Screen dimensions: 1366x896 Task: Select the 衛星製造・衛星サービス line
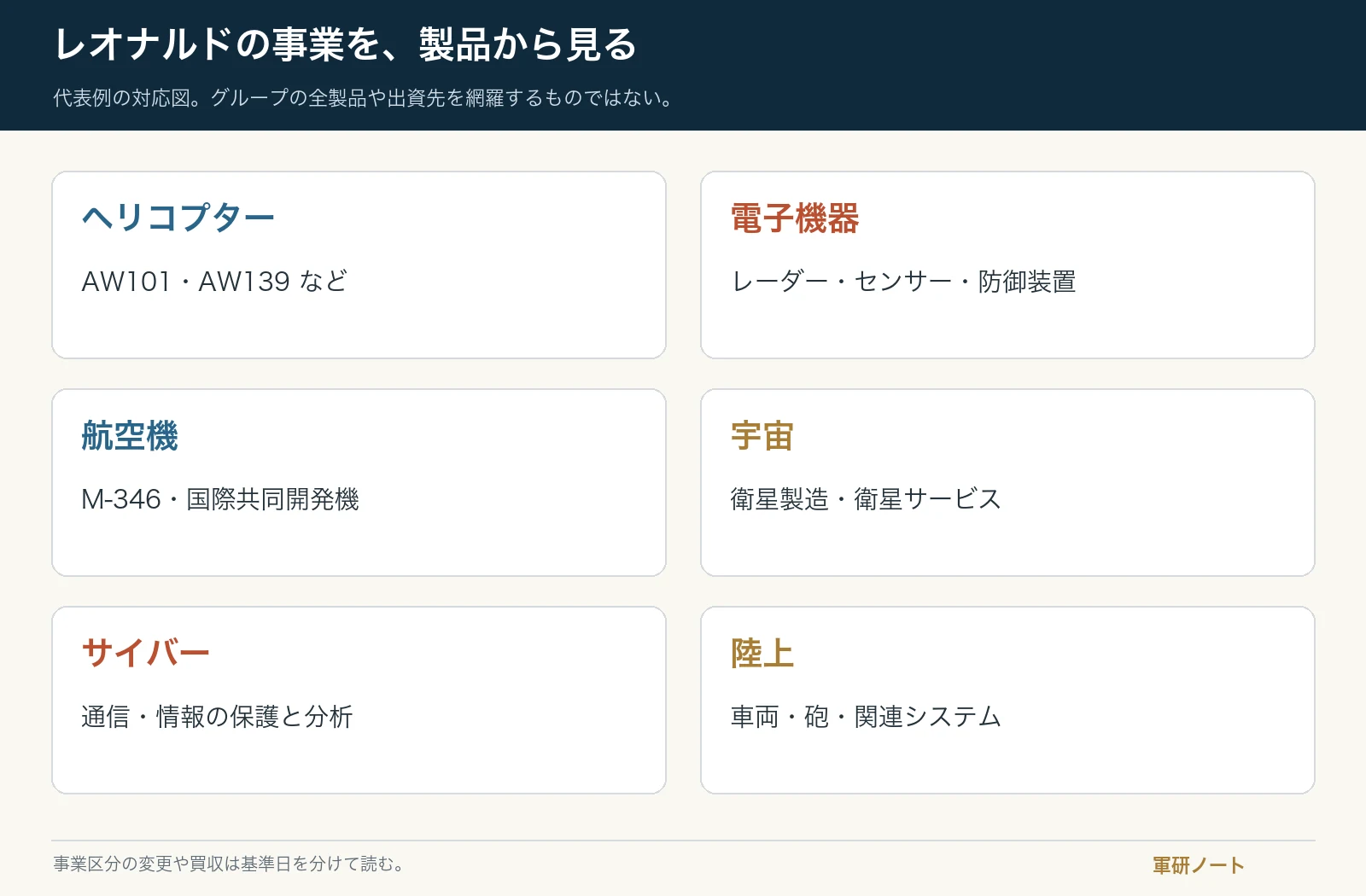(x=866, y=499)
